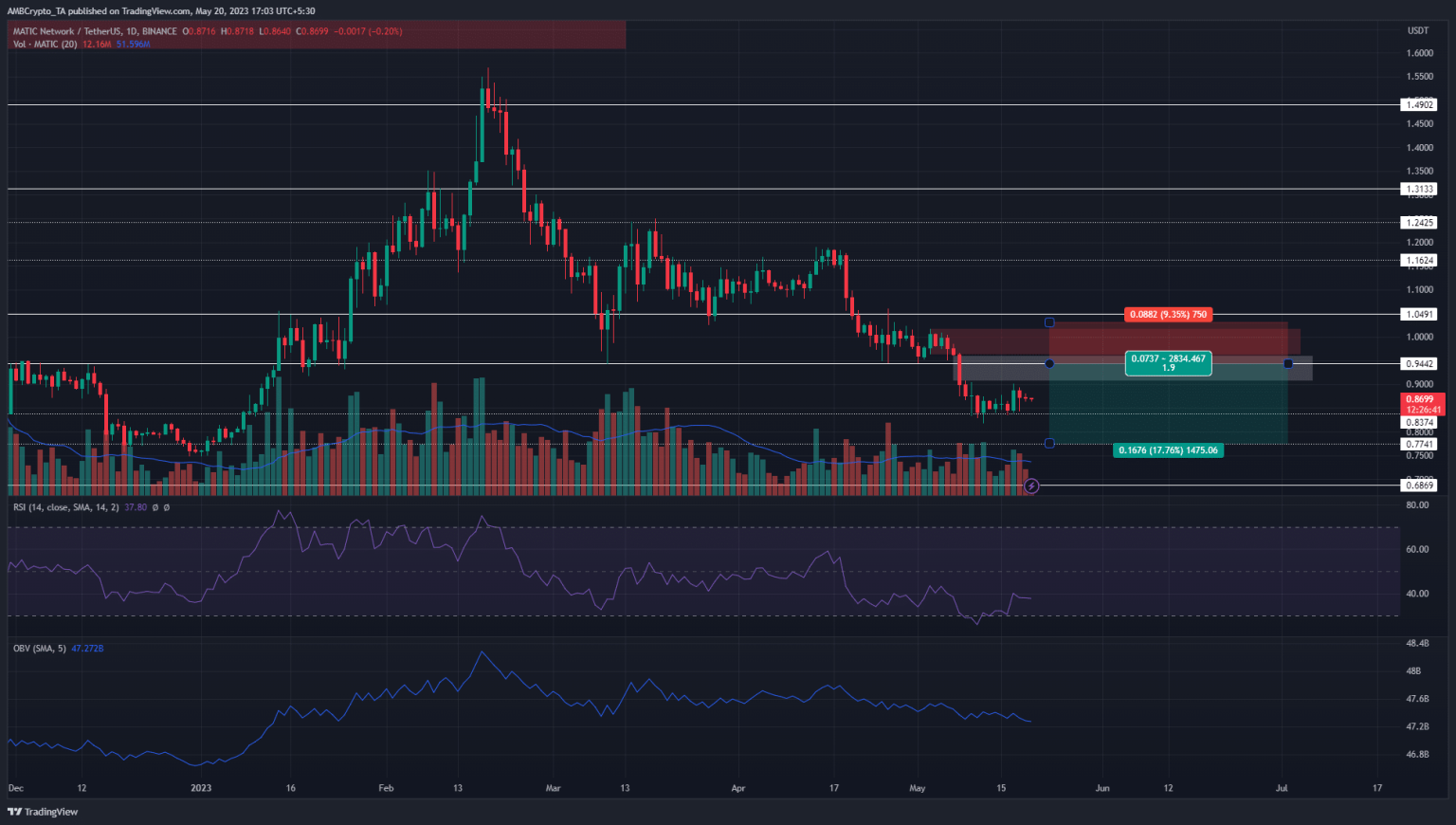Open the MATIC Network / TetherUS symbol title

point(95,31)
